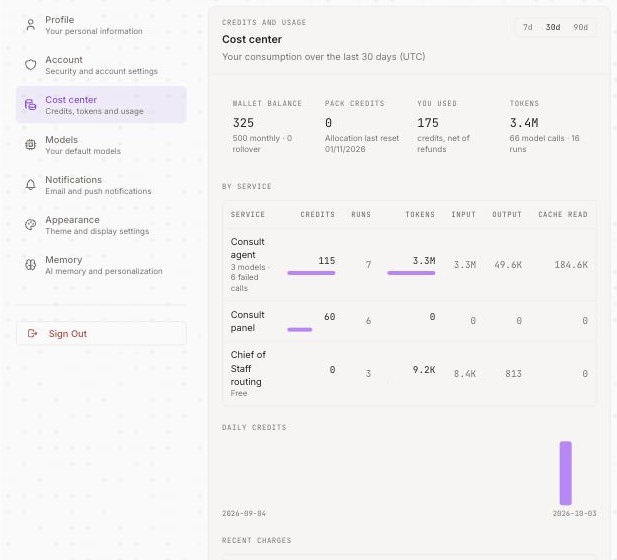The height and width of the screenshot is (560, 617).
Task: Select the Chief of Staff routing row
Action: pos(409,373)
